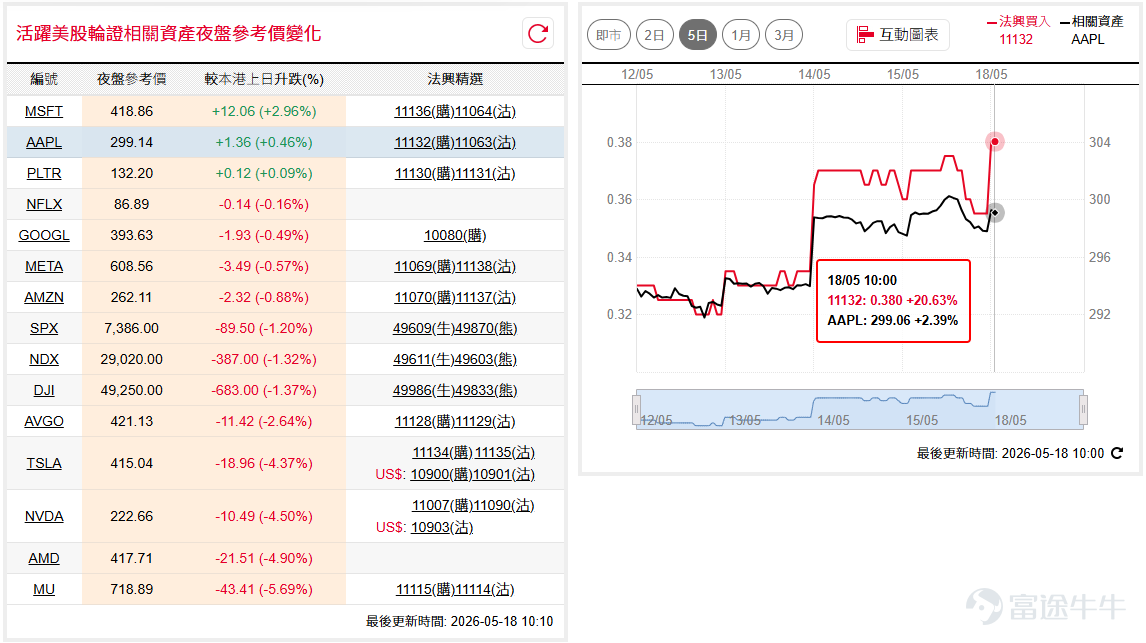Open the AMD ticker link
This screenshot has height=643, width=1146.
pyautogui.click(x=44, y=558)
